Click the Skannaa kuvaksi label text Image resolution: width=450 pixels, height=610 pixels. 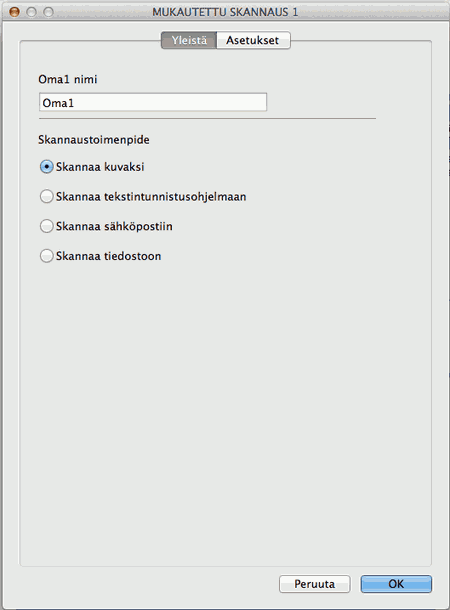point(100,167)
